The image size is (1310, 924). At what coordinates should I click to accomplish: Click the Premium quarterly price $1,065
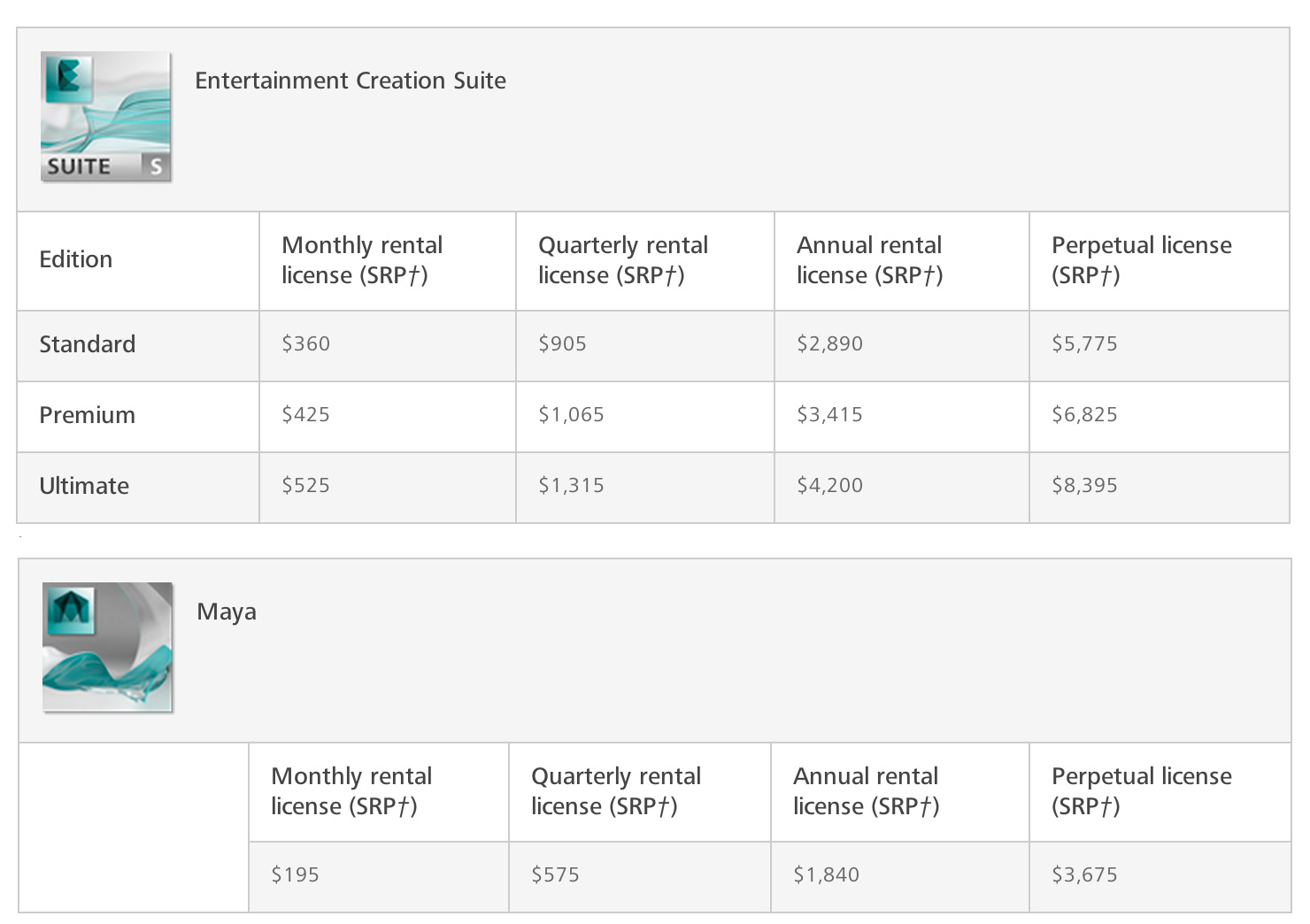coord(571,414)
